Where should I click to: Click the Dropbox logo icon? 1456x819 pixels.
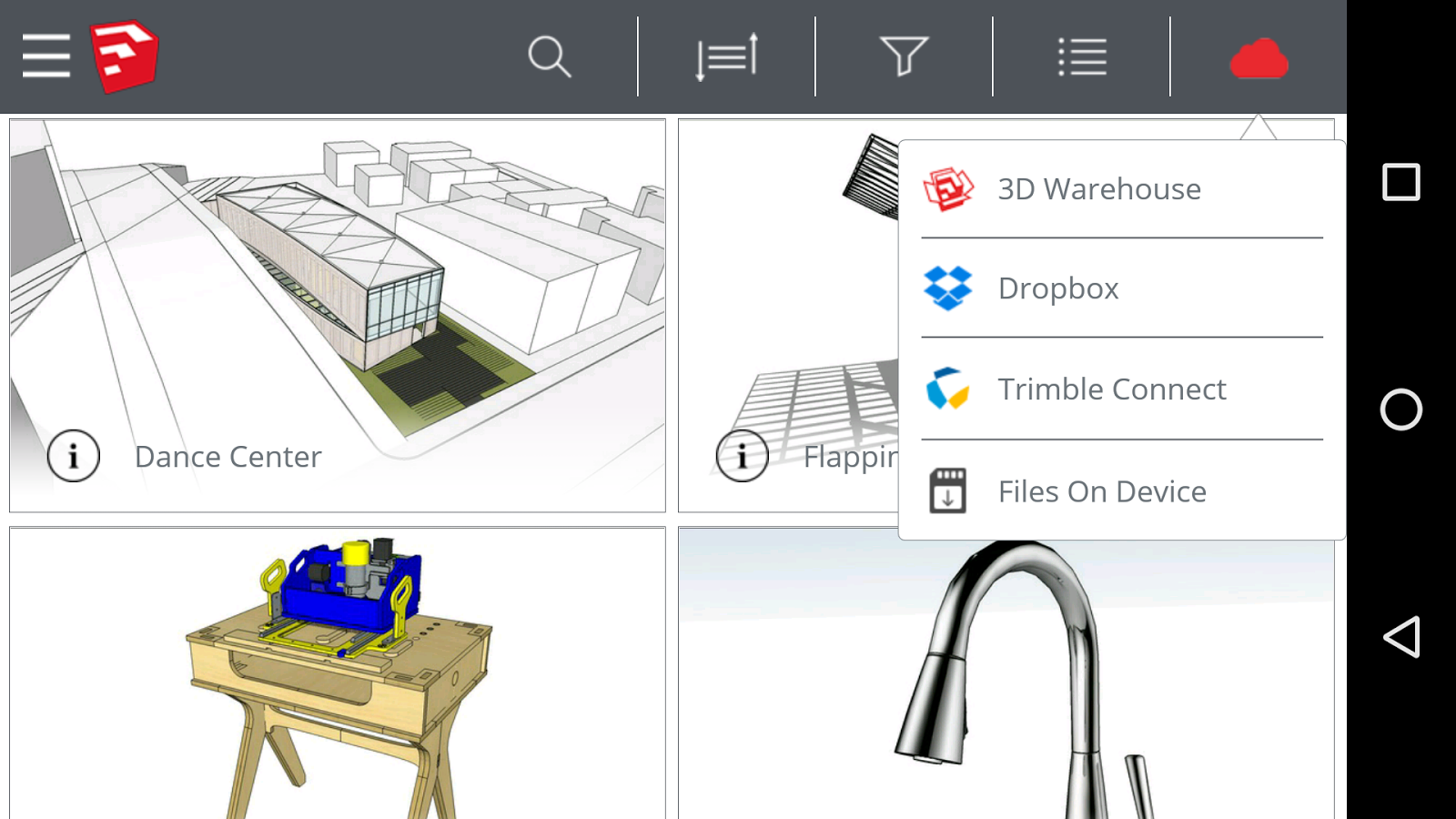[948, 288]
